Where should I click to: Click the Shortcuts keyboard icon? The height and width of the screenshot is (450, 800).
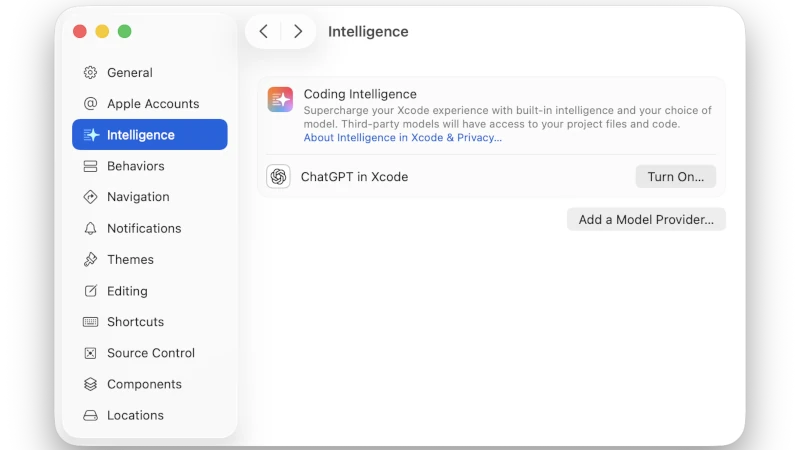tap(90, 322)
